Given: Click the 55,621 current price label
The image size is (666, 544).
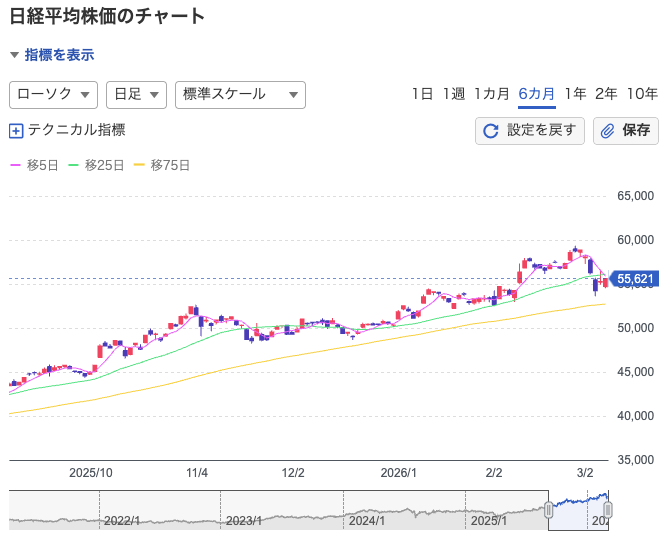Looking at the screenshot, I should point(636,279).
